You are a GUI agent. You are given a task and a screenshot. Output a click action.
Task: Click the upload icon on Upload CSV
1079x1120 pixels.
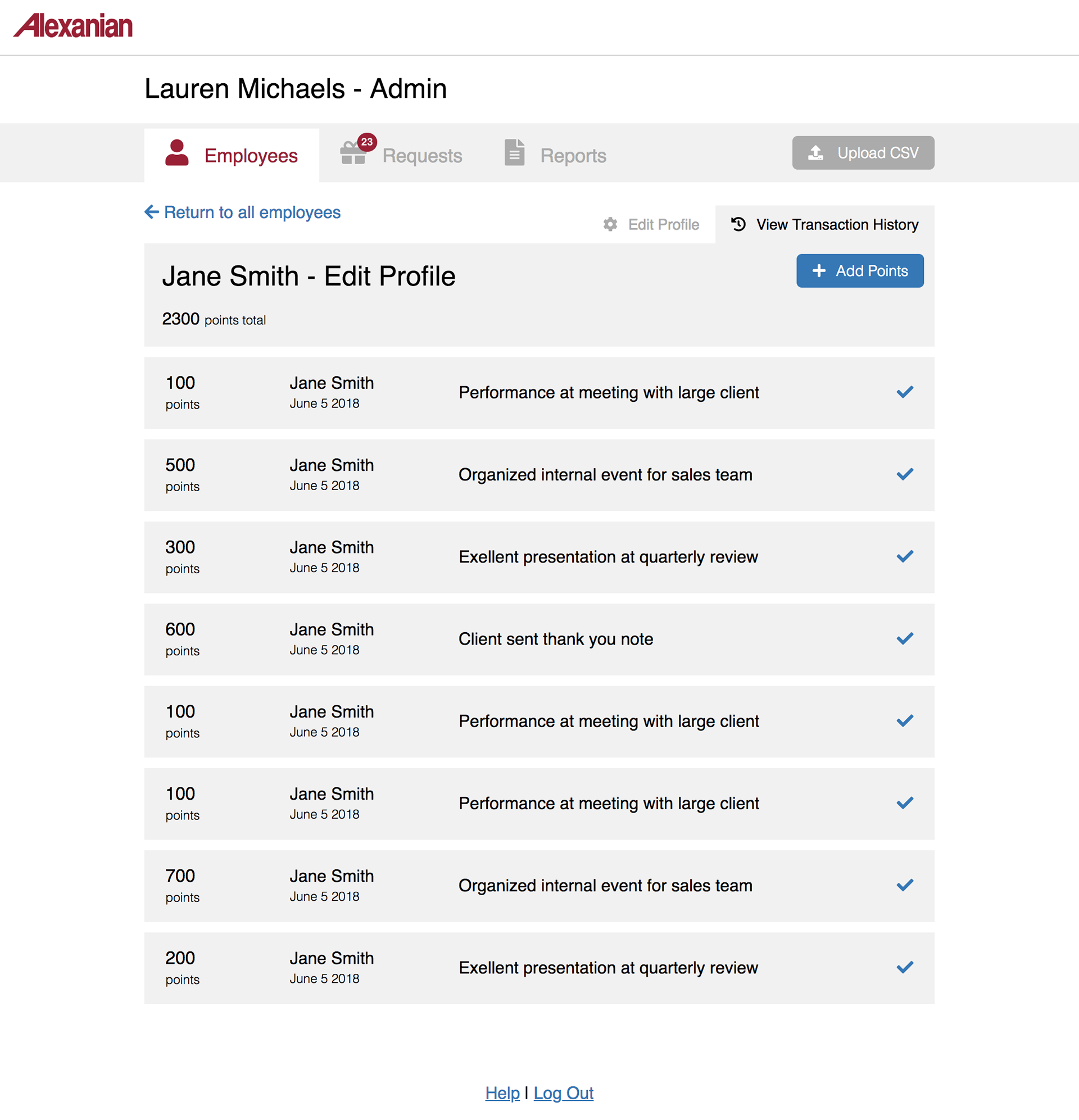tap(815, 152)
